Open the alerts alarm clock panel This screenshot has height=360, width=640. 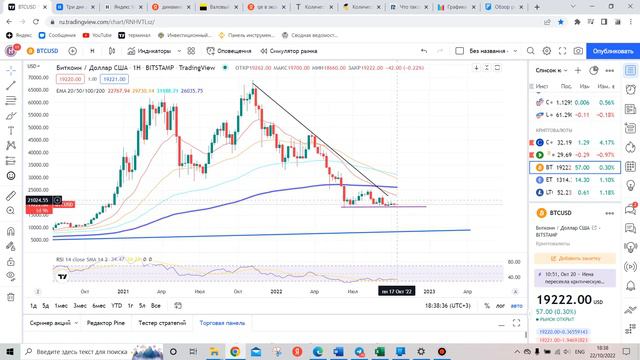pyautogui.click(x=631, y=89)
